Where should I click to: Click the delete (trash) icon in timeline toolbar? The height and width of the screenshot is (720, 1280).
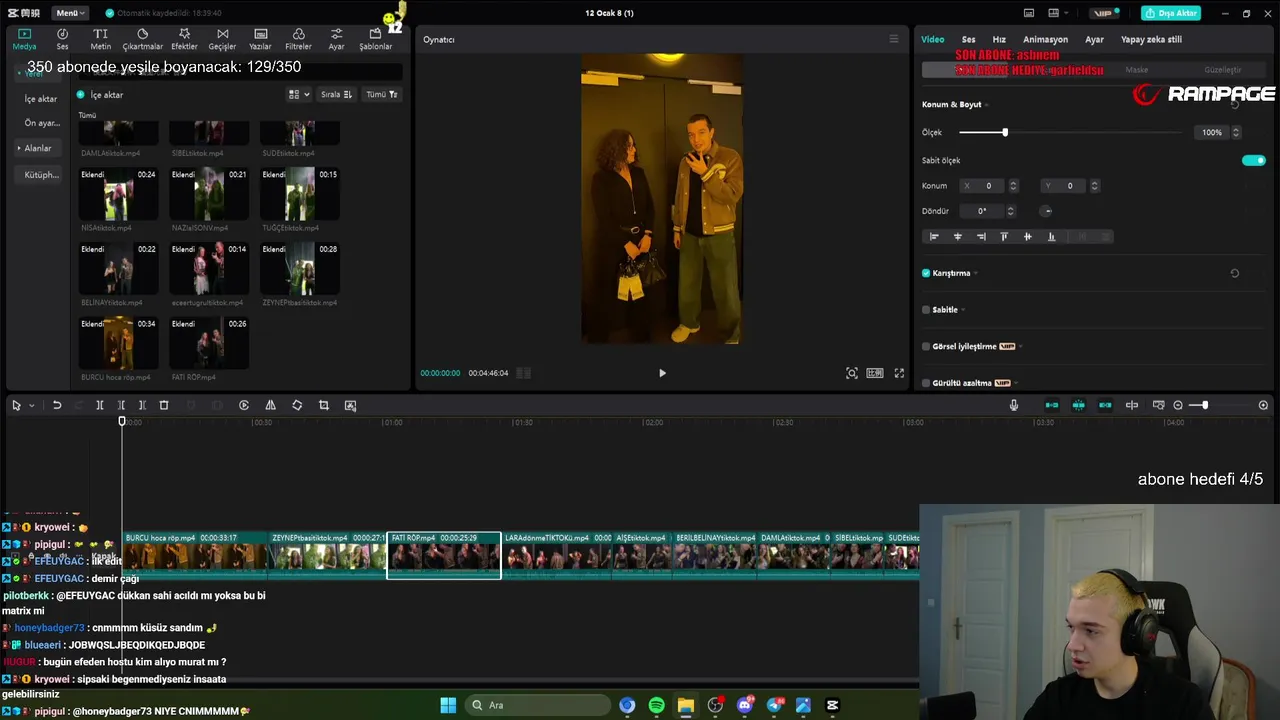pyautogui.click(x=164, y=405)
